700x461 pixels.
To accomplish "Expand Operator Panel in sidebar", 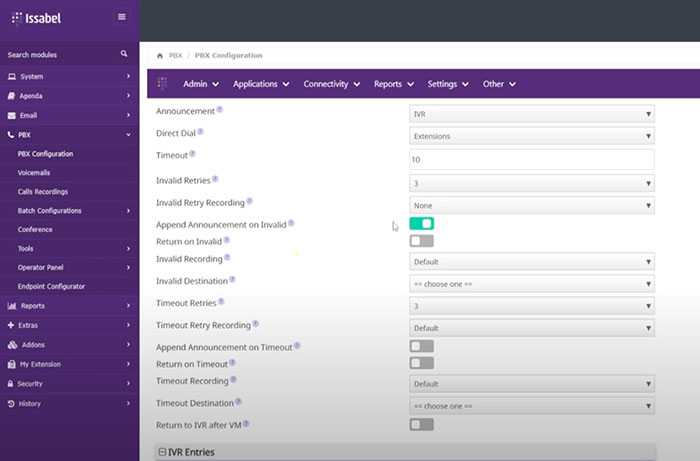I will pyautogui.click(x=70, y=267).
